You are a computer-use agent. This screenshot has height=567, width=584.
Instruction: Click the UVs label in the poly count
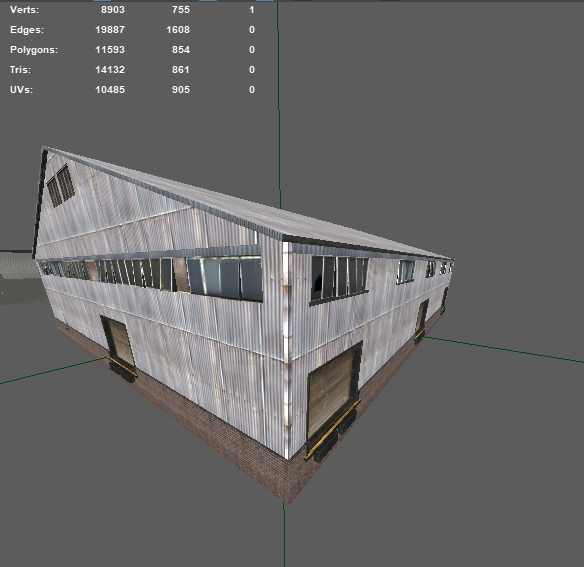click(x=21, y=90)
